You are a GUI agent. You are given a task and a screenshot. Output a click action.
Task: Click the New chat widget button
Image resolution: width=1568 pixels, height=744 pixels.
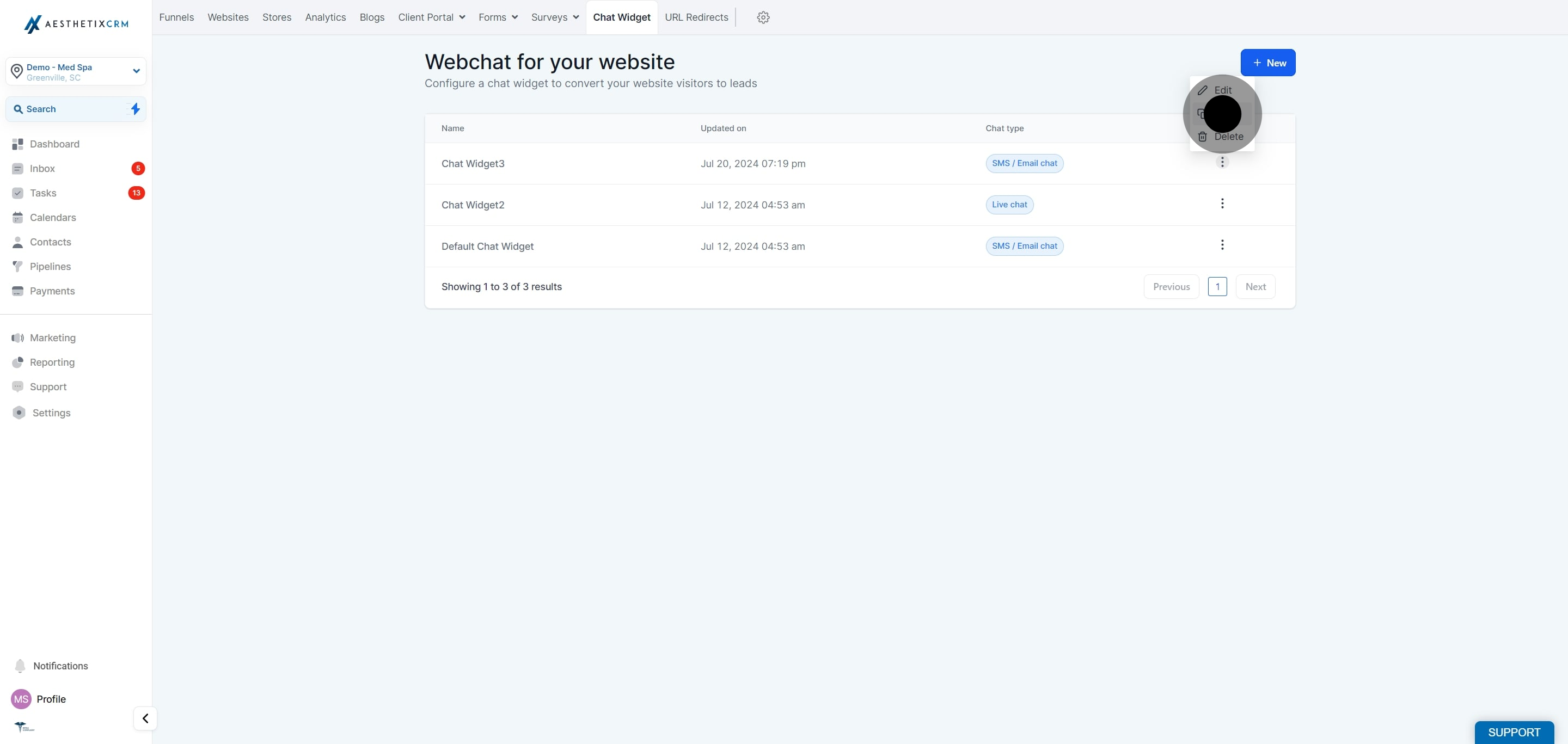[1267, 63]
